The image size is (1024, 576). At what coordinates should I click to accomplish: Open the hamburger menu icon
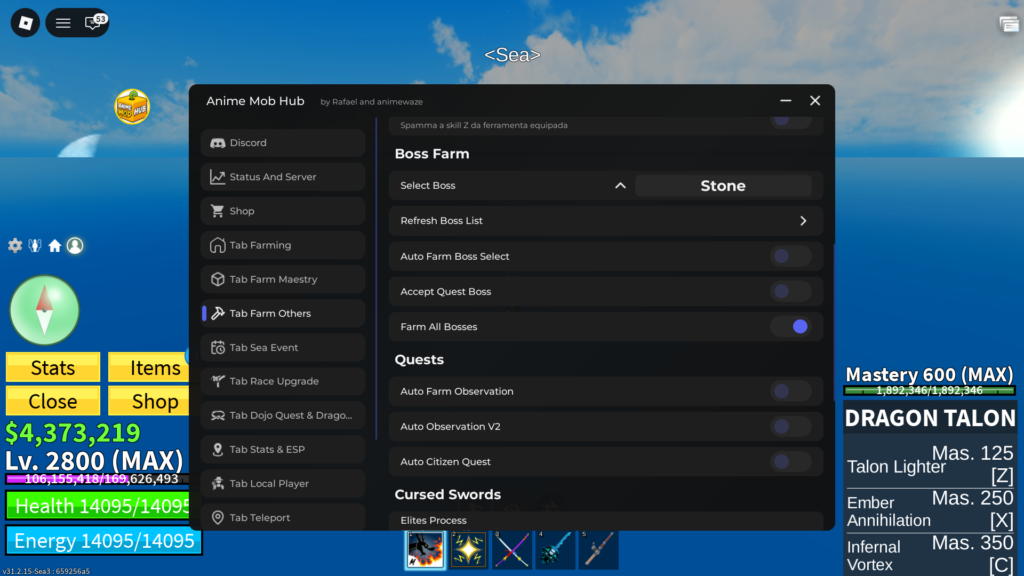63,24
